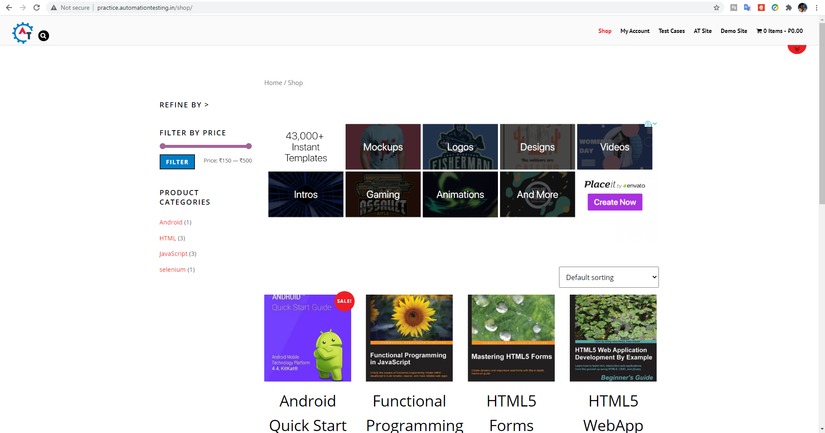Click left handle of price slider
The height and width of the screenshot is (433, 825).
(162, 146)
